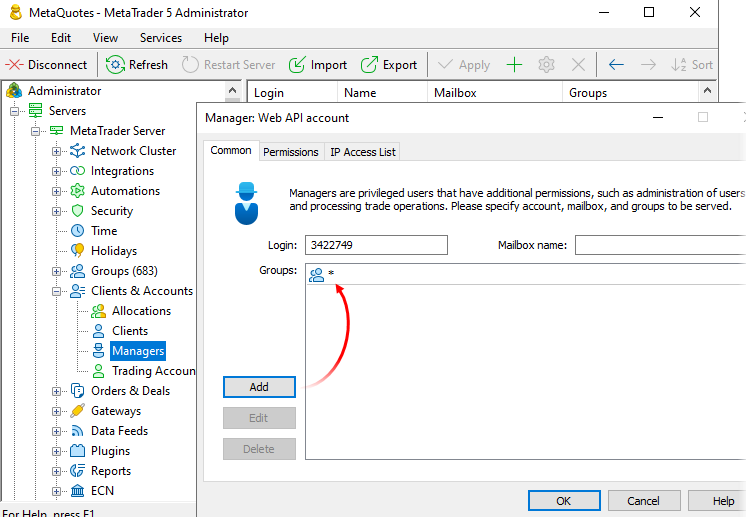Click the Refresh icon in the toolbar

click(x=115, y=65)
